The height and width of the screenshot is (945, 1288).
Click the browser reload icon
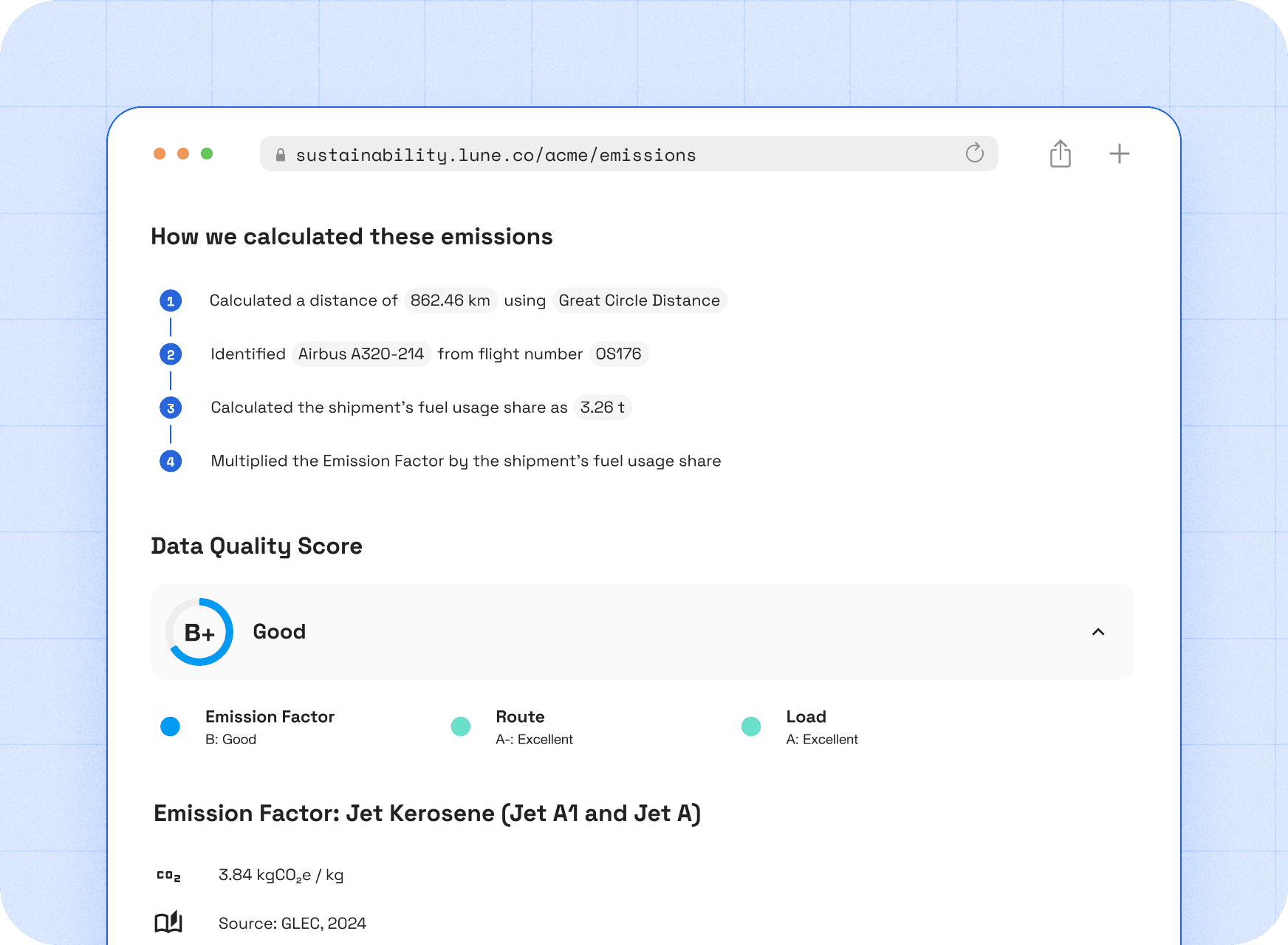click(974, 154)
